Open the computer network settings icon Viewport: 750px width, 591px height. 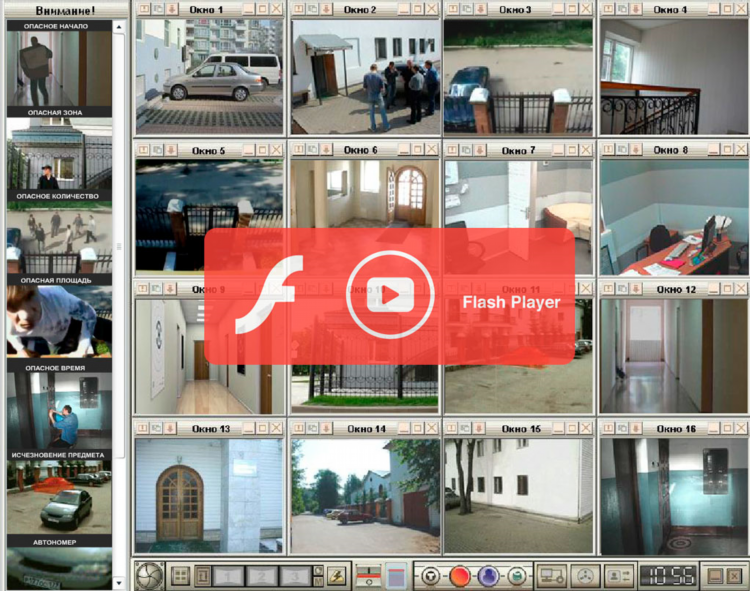(551, 576)
